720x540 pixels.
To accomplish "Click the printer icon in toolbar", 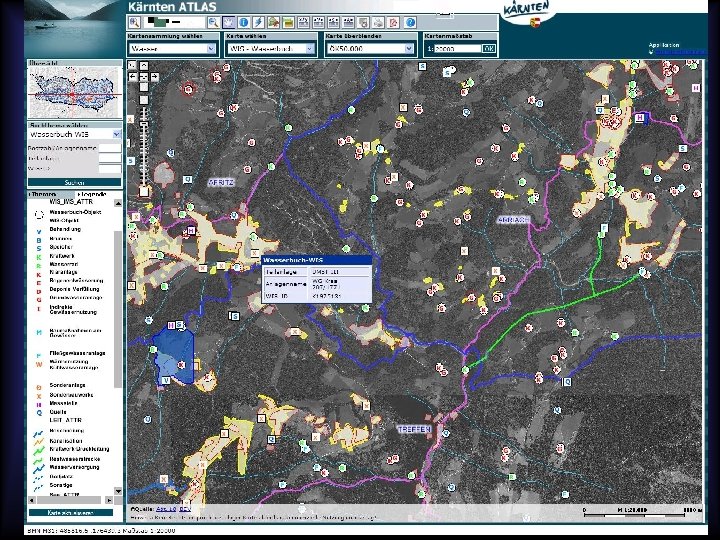I will [378, 22].
